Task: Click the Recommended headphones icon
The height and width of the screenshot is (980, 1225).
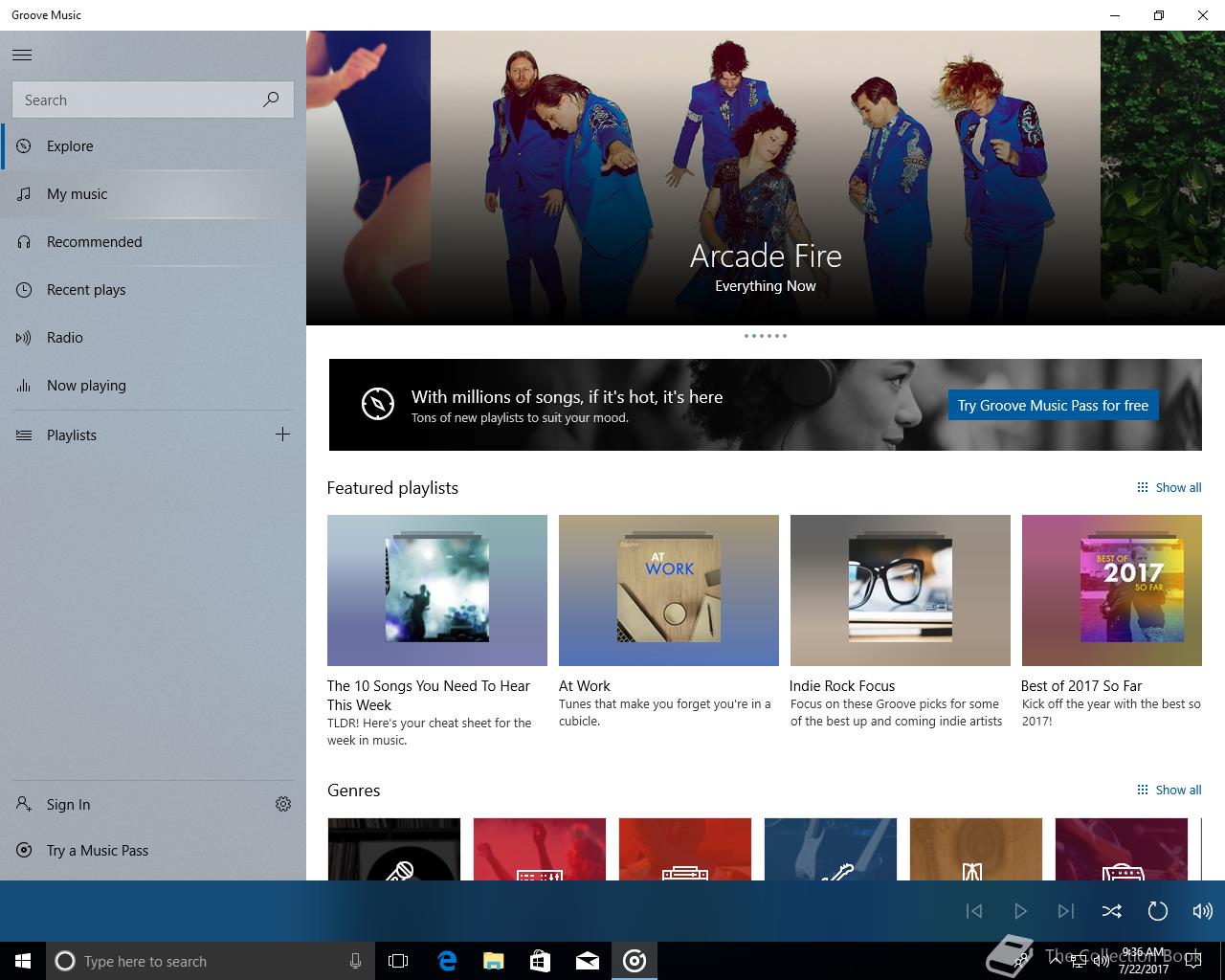Action: point(24,242)
